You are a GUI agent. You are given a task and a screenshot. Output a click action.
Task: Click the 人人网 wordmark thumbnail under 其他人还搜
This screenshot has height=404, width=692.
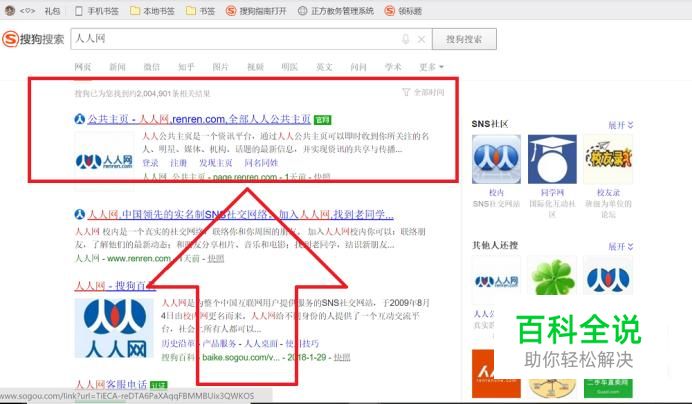pos(496,279)
